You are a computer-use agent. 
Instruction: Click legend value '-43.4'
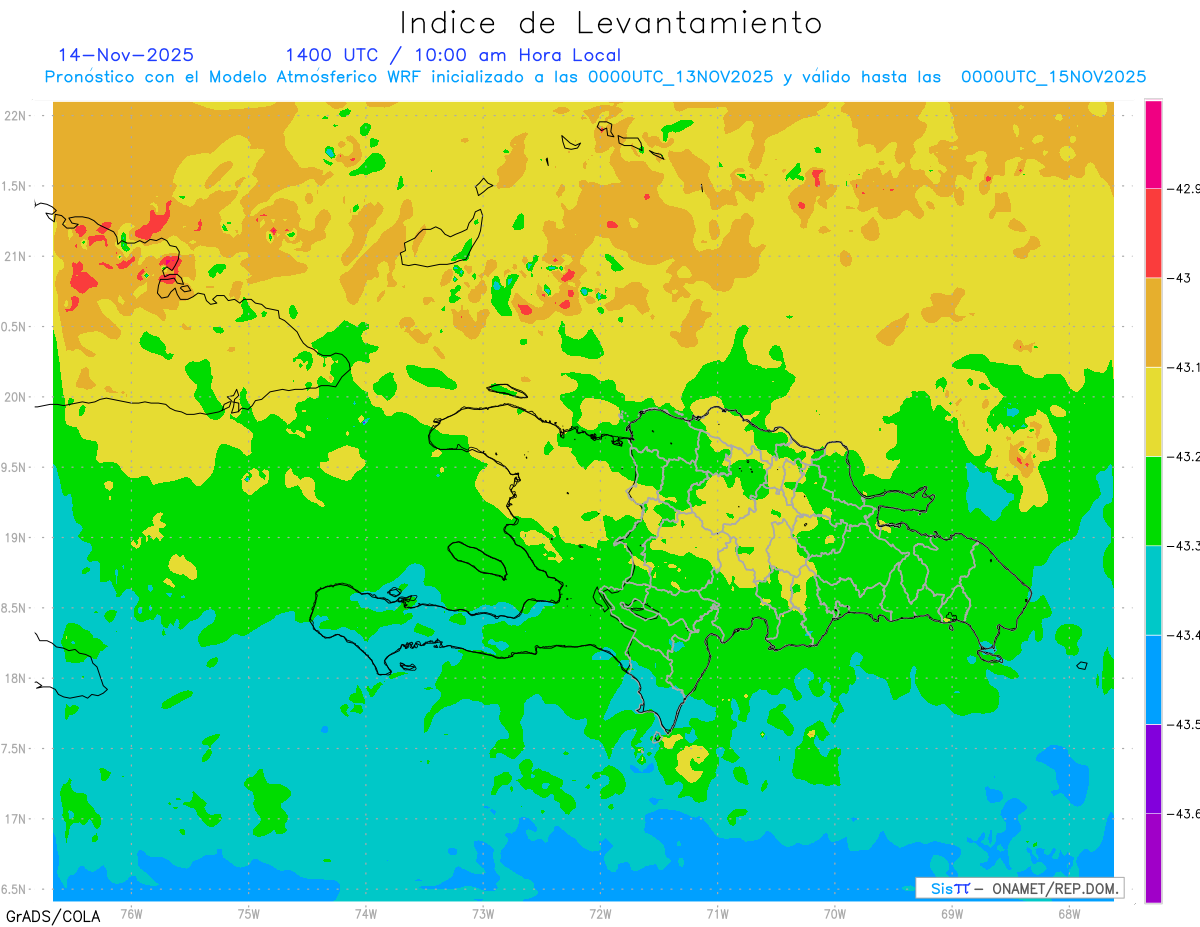pos(1183,635)
